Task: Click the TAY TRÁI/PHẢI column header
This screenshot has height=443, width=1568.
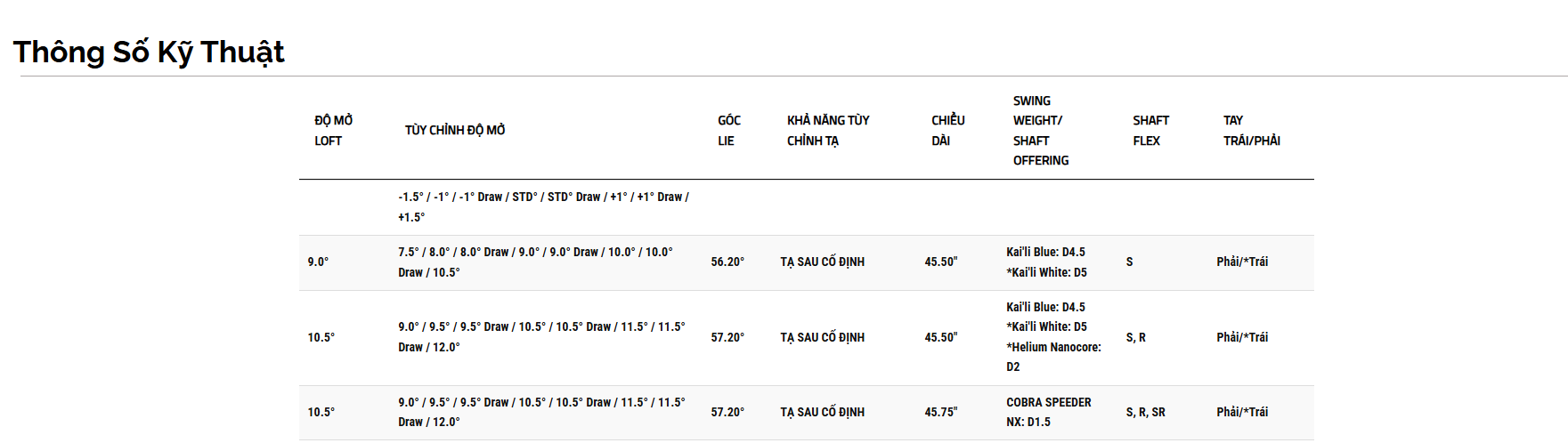Action: click(x=1252, y=130)
